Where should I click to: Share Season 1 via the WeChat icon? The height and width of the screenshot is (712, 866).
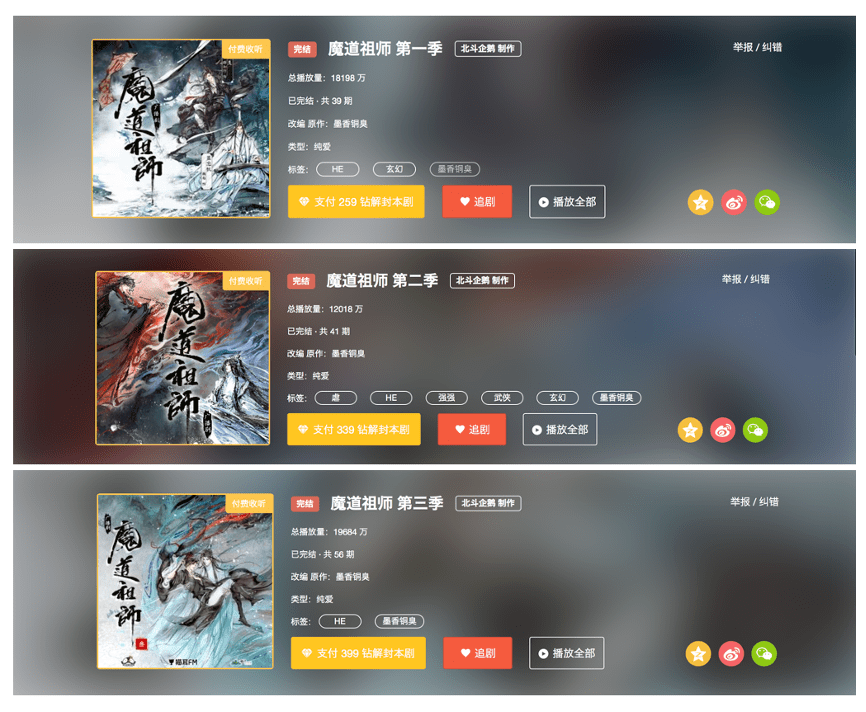click(767, 202)
